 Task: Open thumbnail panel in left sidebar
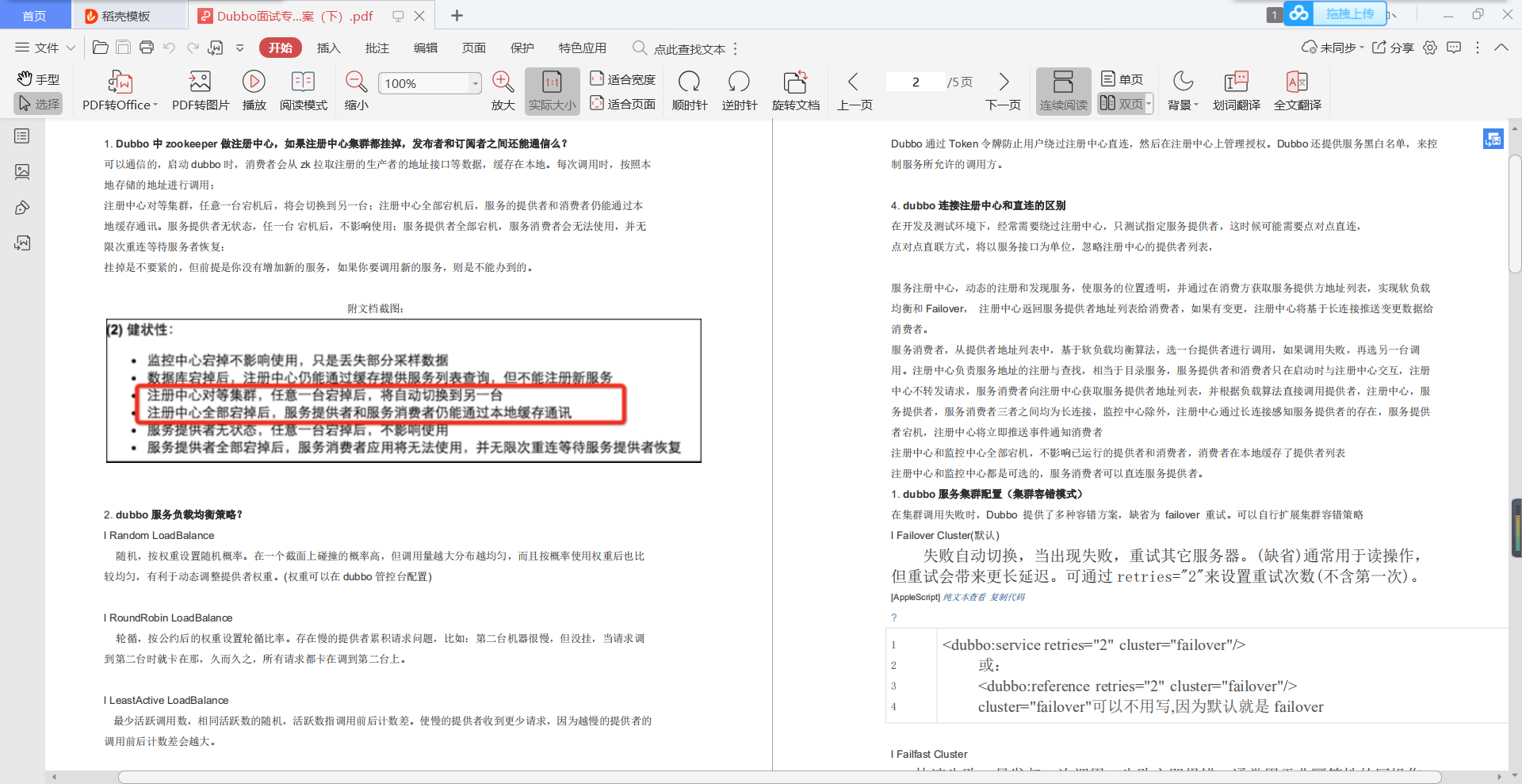point(22,171)
